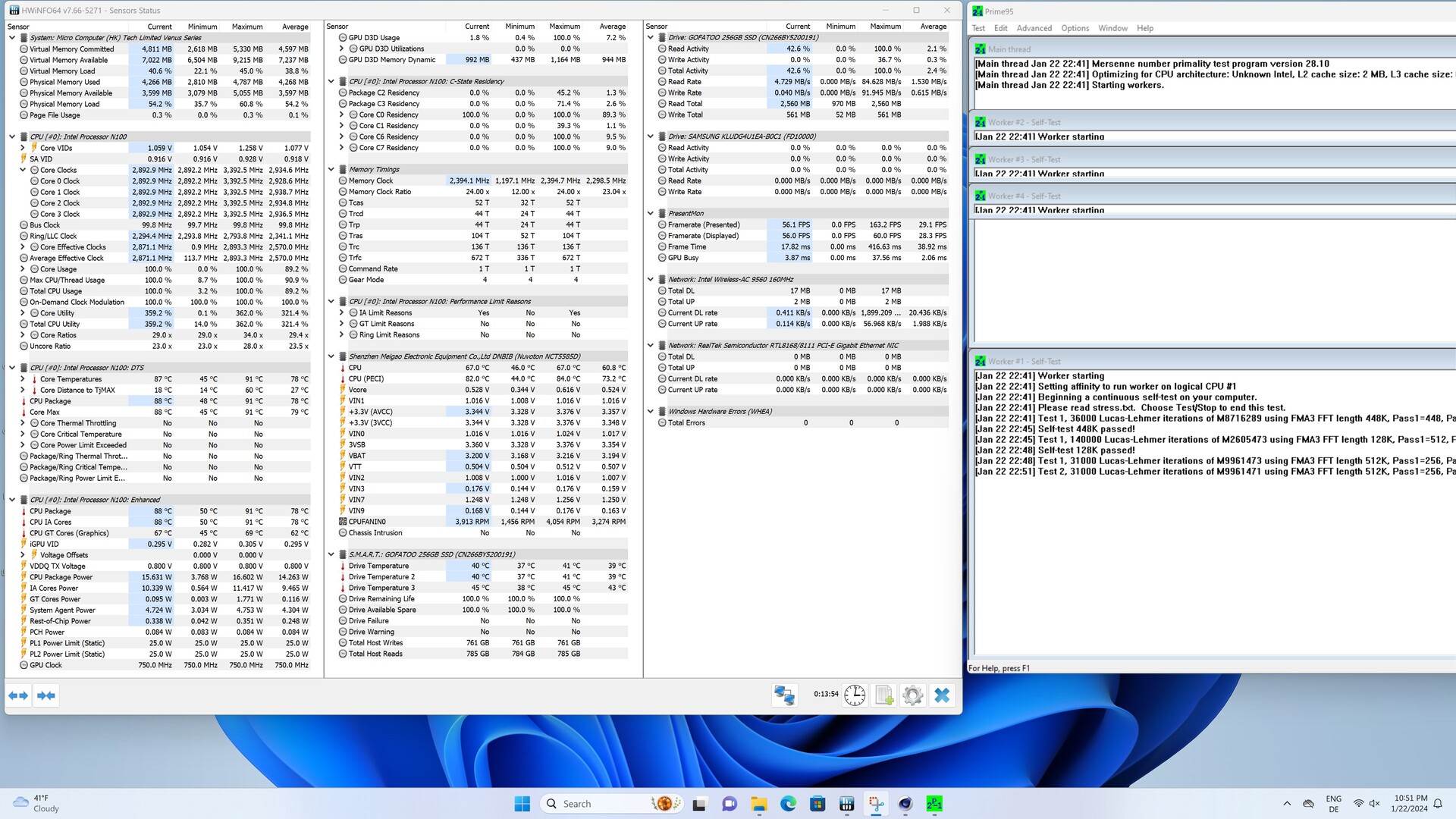Expand the Voltage Offsets row

point(23,555)
